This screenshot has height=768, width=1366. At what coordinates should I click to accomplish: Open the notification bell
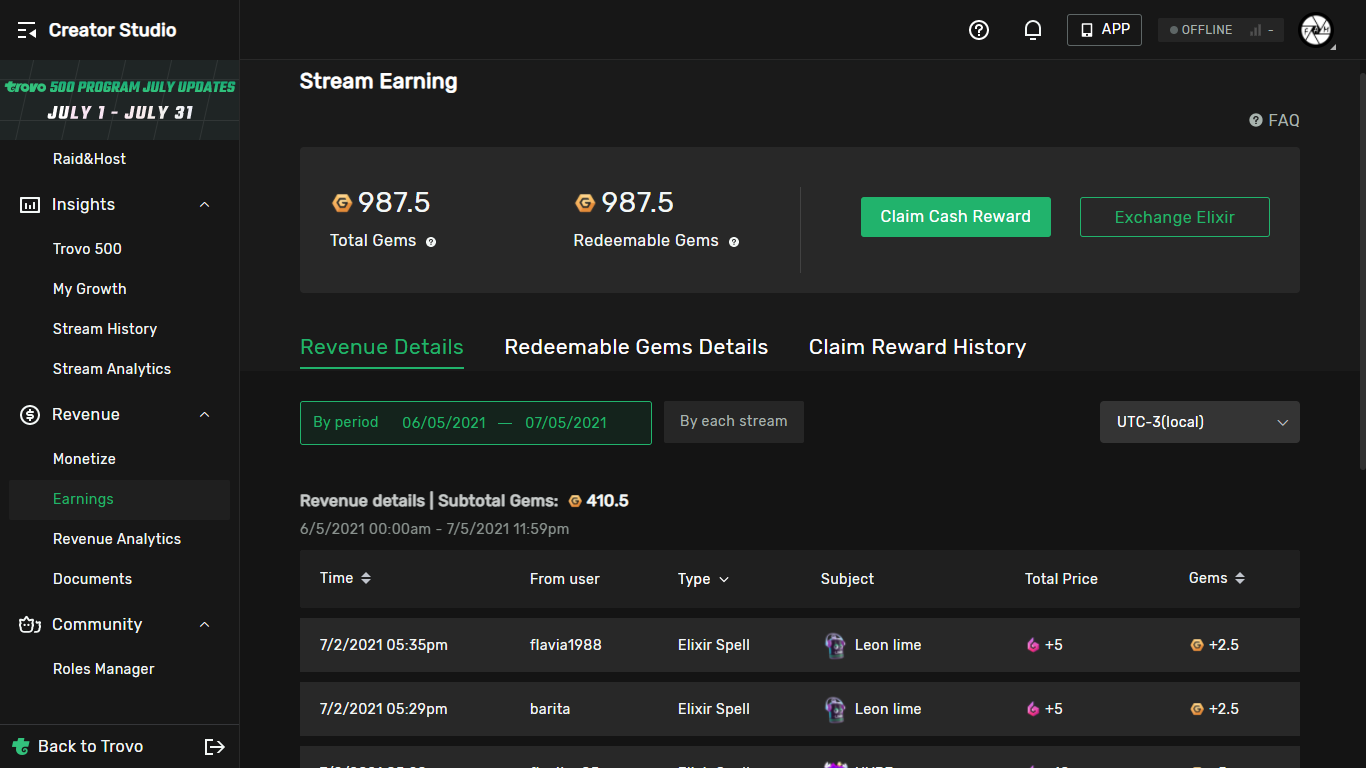pos(1032,30)
